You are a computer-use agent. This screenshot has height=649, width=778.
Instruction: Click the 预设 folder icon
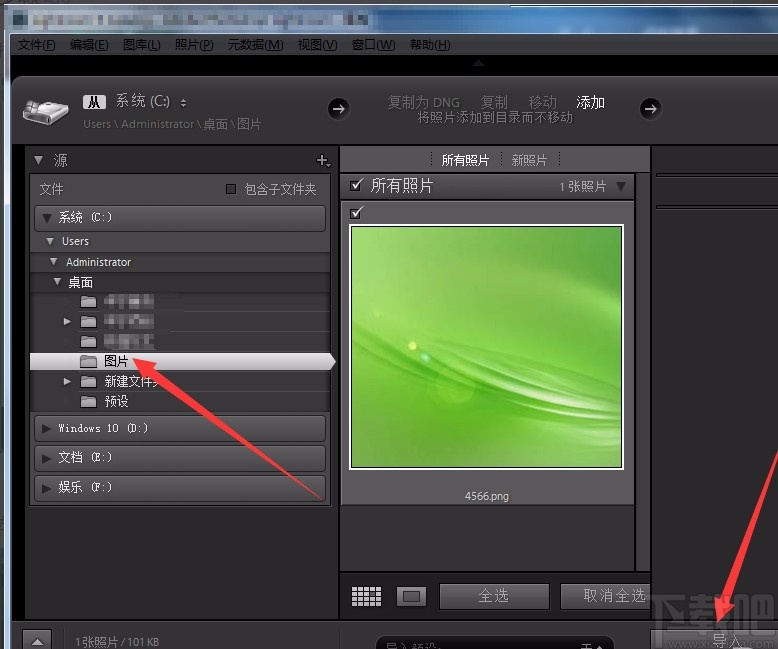point(88,401)
